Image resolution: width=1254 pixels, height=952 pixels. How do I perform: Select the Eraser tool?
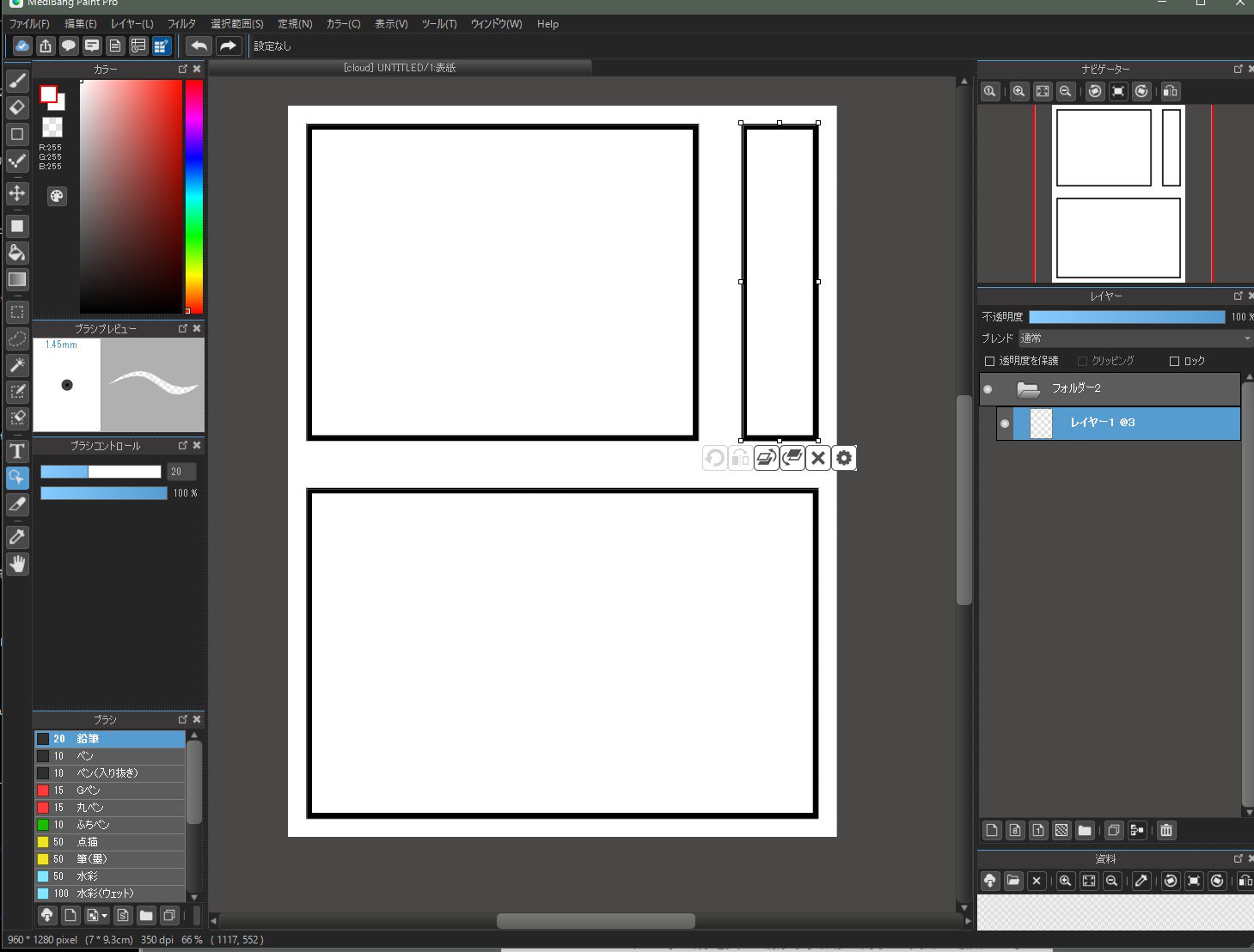(x=17, y=107)
